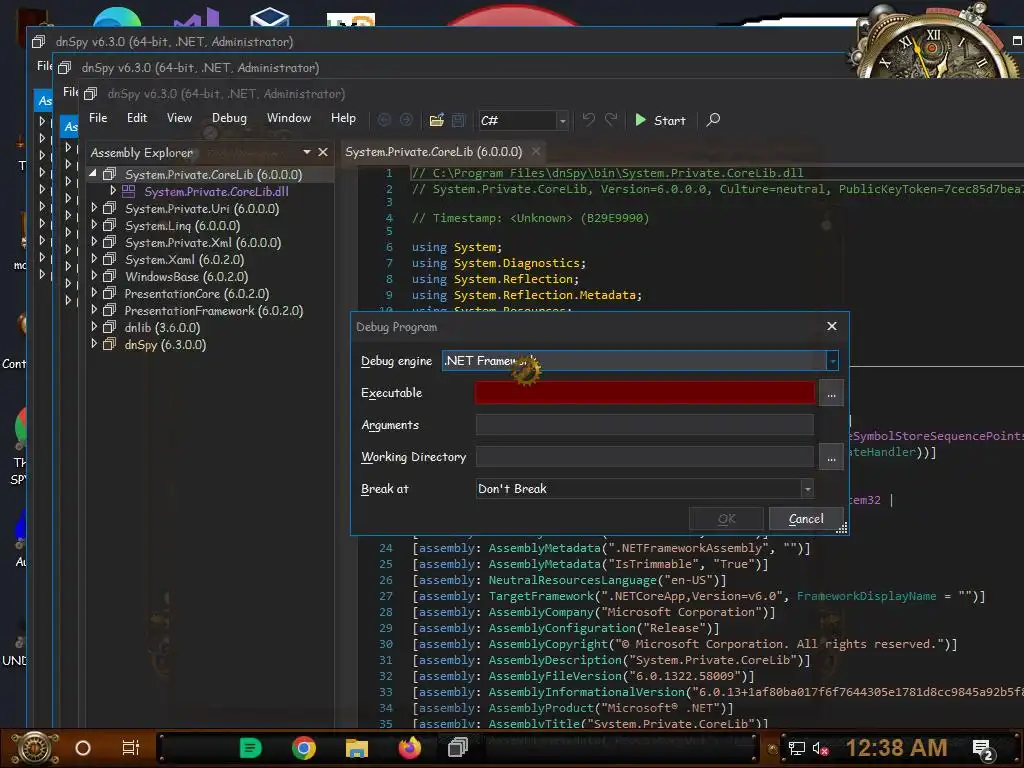
Task: Open the Edit menu
Action: [136, 118]
